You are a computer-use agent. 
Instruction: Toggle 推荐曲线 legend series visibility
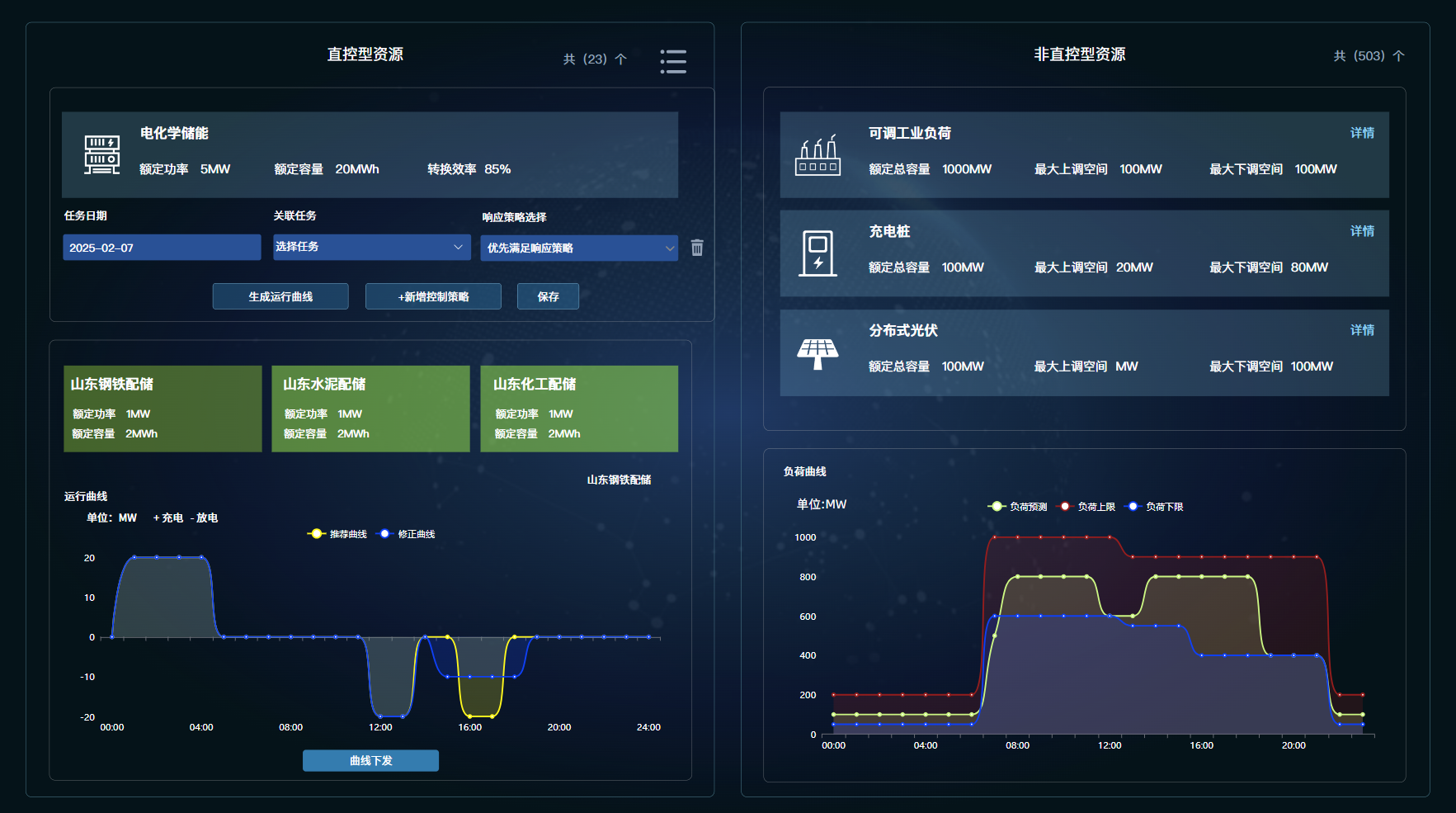(337, 534)
